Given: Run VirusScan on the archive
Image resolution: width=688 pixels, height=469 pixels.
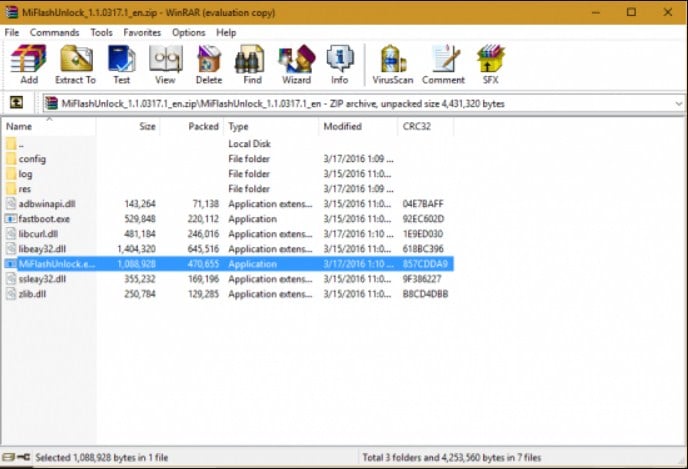Looking at the screenshot, I should point(393,64).
